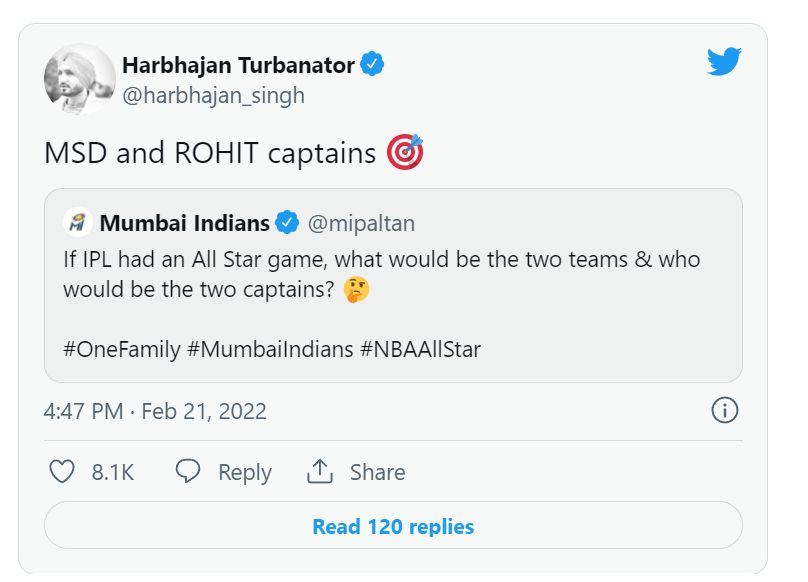Click the Twitter bird logo
This screenshot has height=582, width=808.
coord(724,63)
